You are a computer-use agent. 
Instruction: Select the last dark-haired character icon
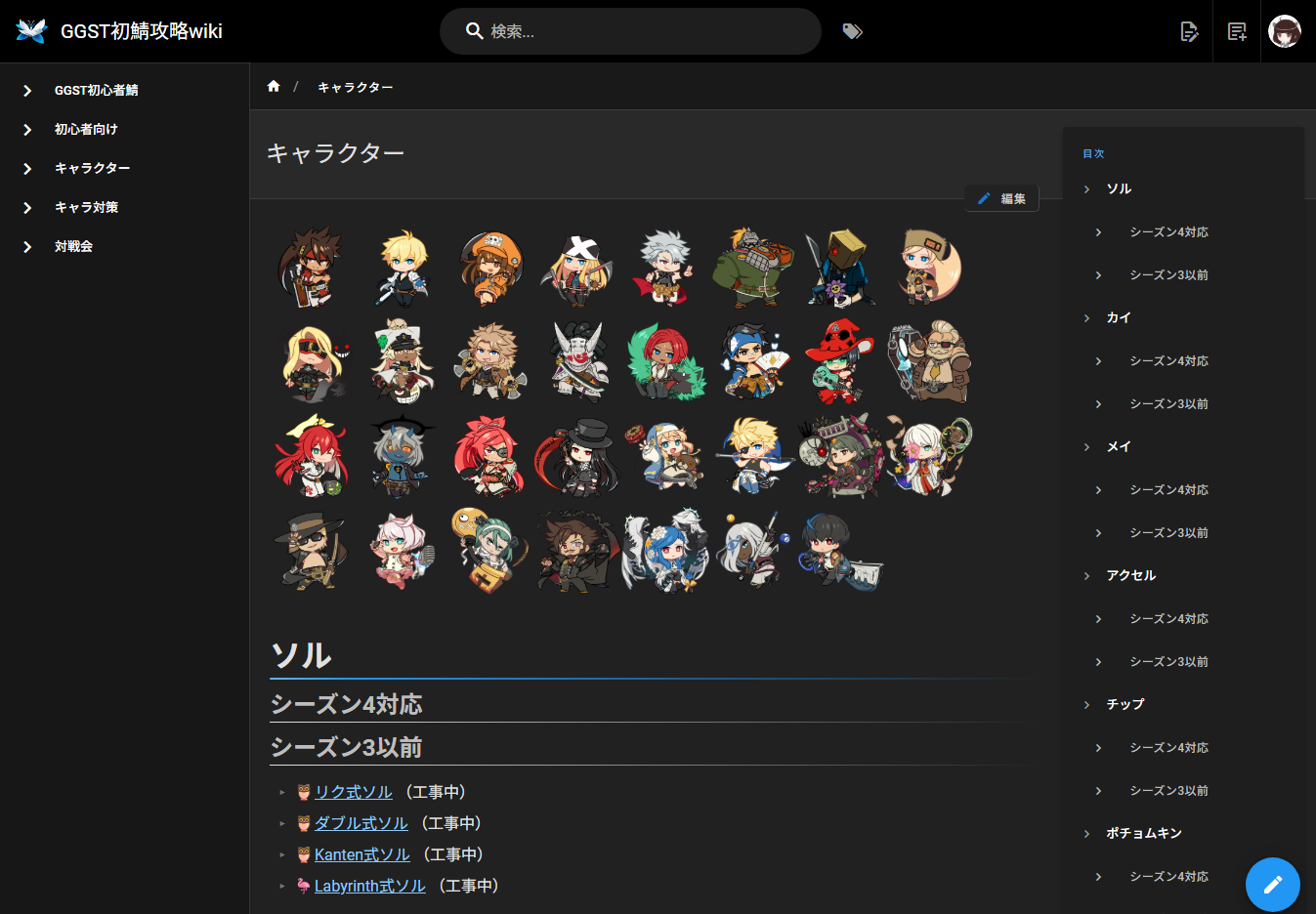[839, 552]
